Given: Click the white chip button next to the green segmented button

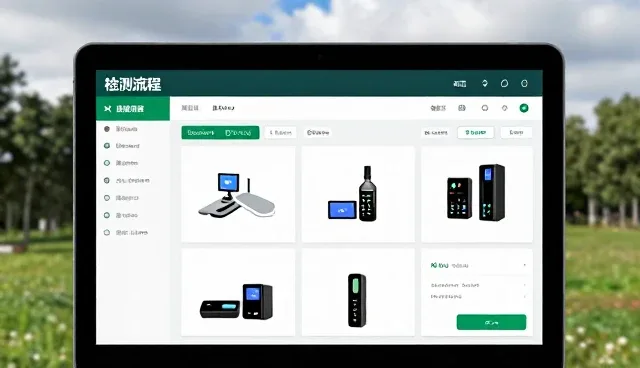Looking at the screenshot, I should [280, 133].
